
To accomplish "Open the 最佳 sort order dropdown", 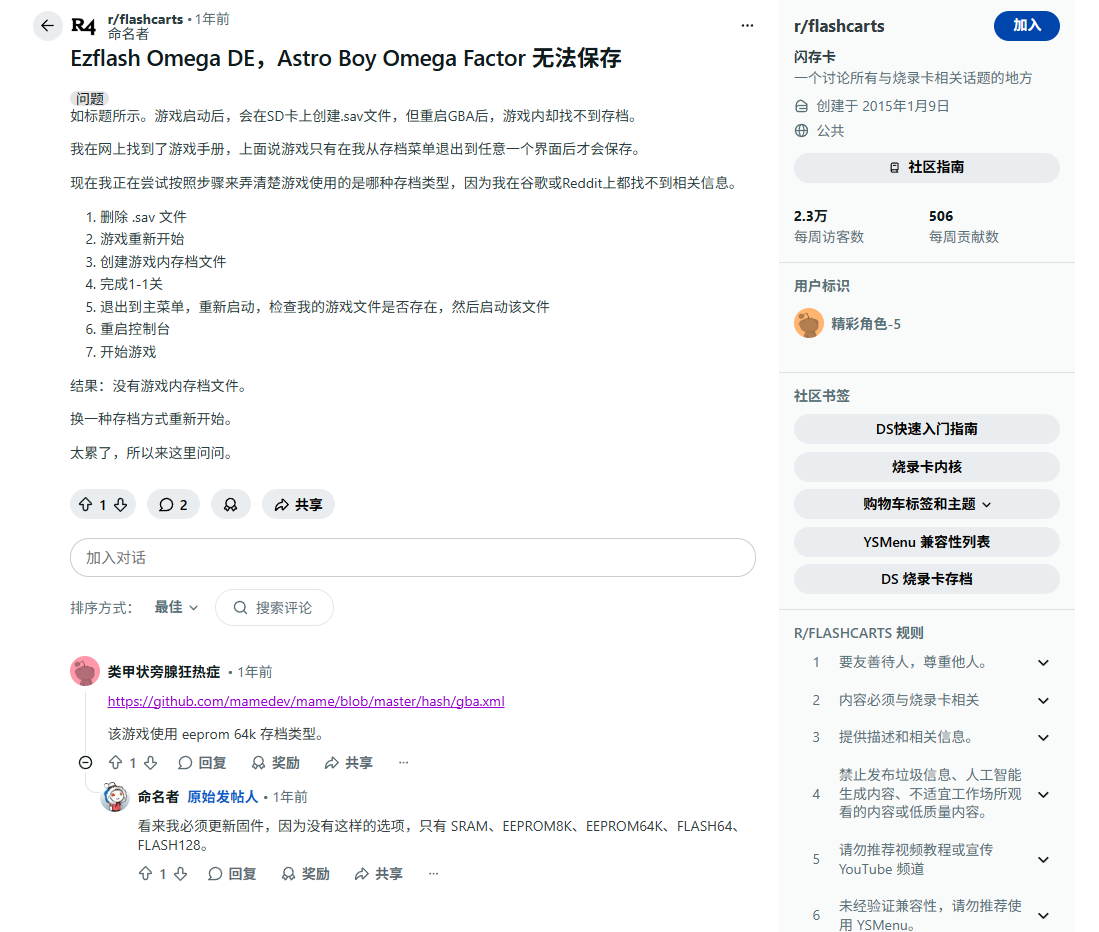I will tap(176, 607).
